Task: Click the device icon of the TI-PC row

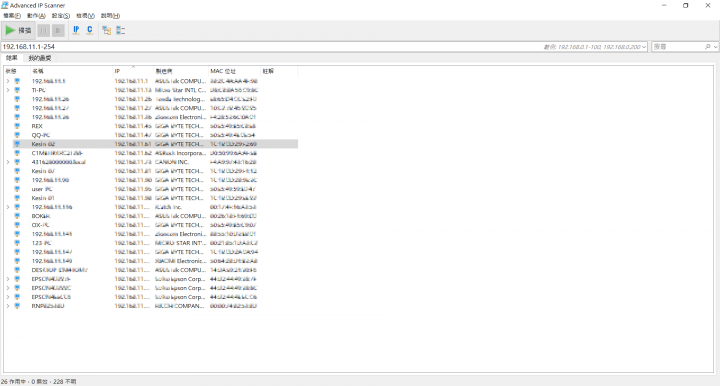Action: point(17,90)
